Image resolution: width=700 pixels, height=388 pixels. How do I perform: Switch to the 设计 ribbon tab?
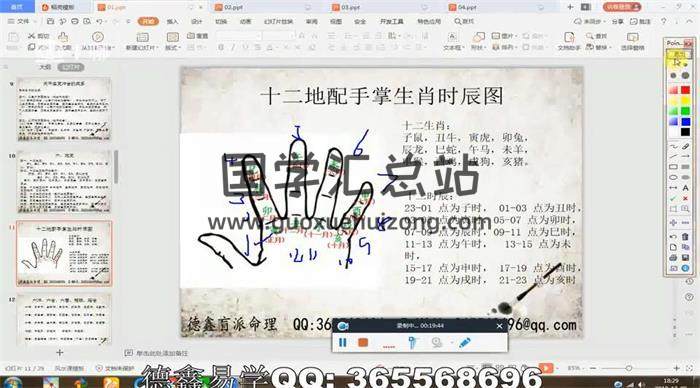point(196,21)
